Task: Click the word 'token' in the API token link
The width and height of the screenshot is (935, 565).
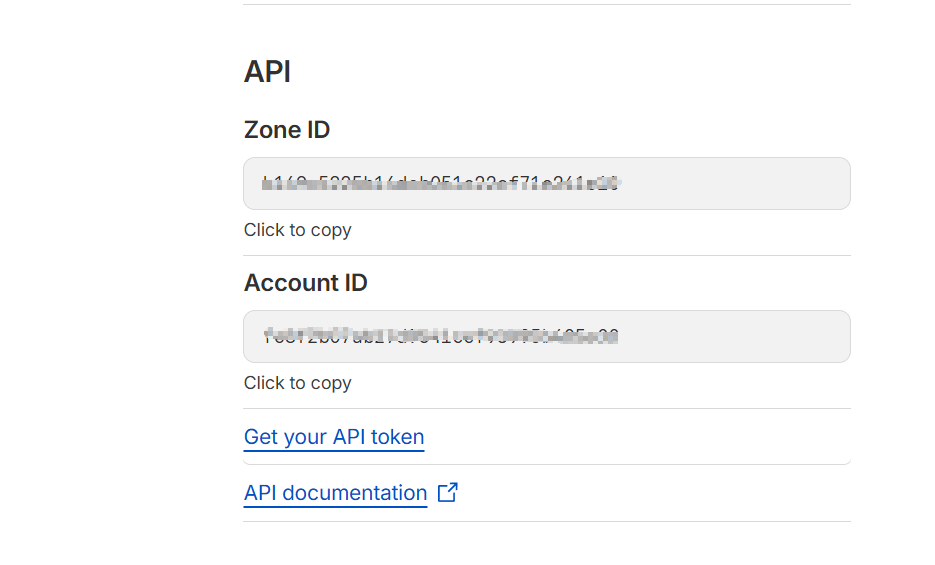Action: (398, 437)
